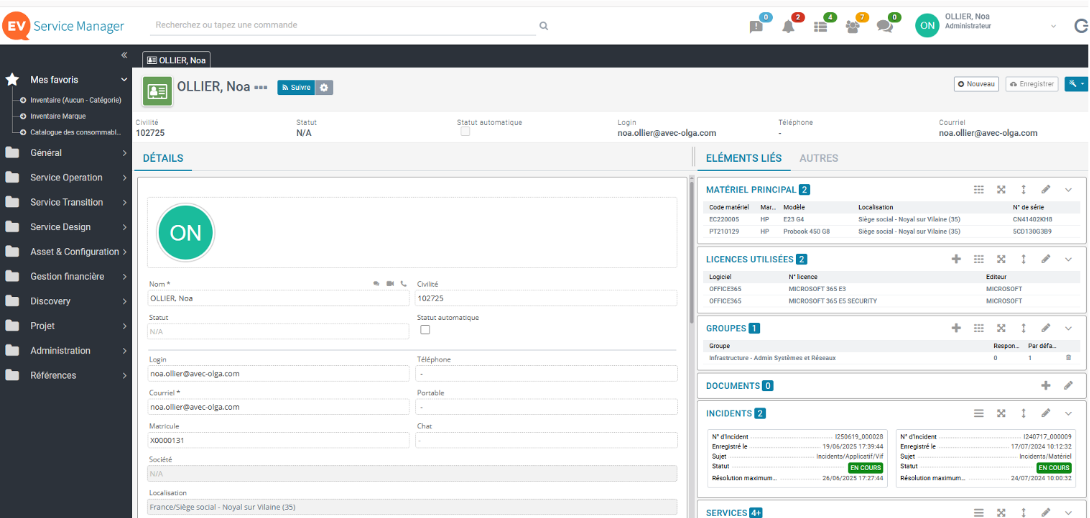Delete the Infrastructure group with the trash icon
This screenshot has width=1090, height=518.
(1068, 357)
